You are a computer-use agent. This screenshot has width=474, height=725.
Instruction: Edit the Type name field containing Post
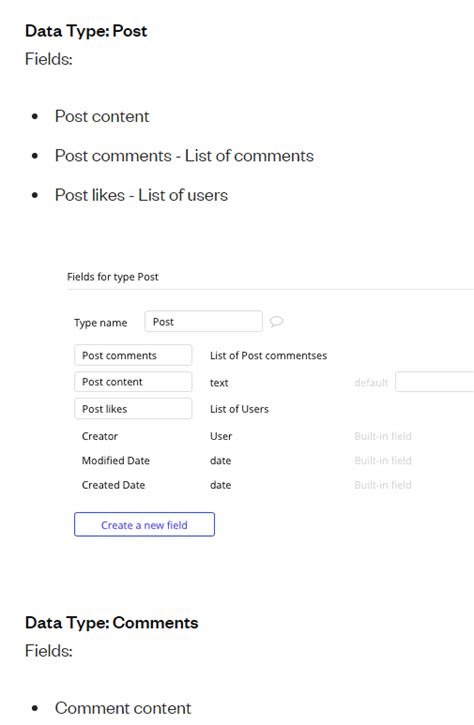click(203, 321)
